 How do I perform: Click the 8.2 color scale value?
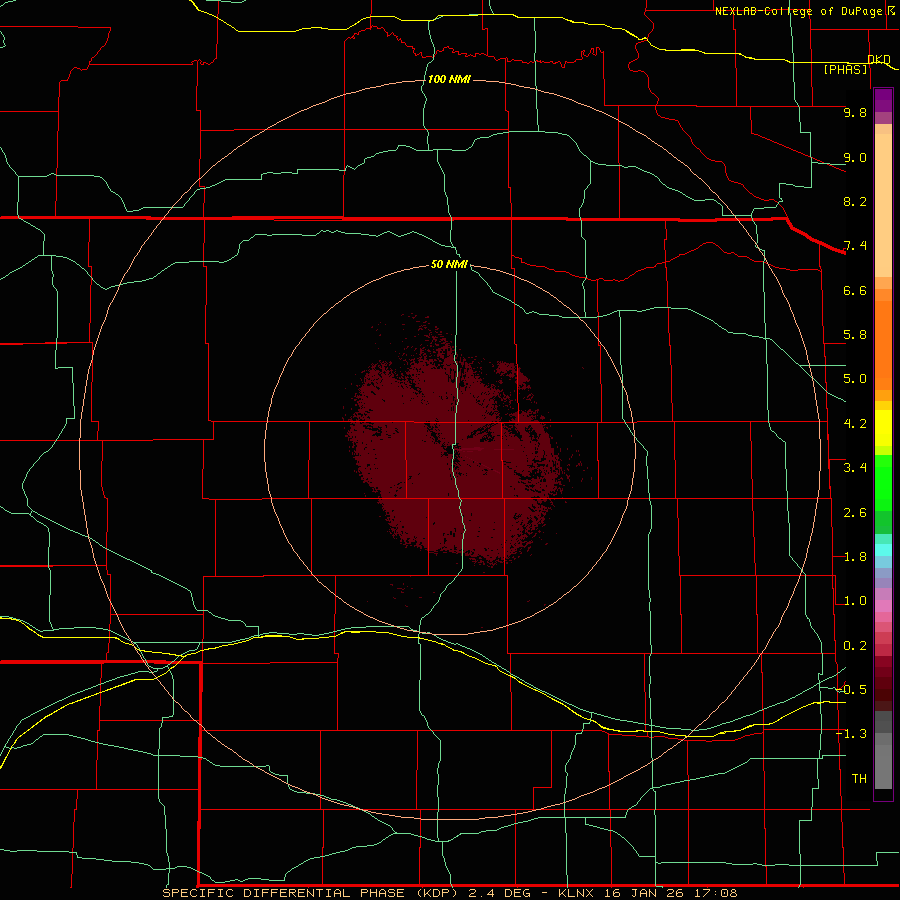pos(855,201)
